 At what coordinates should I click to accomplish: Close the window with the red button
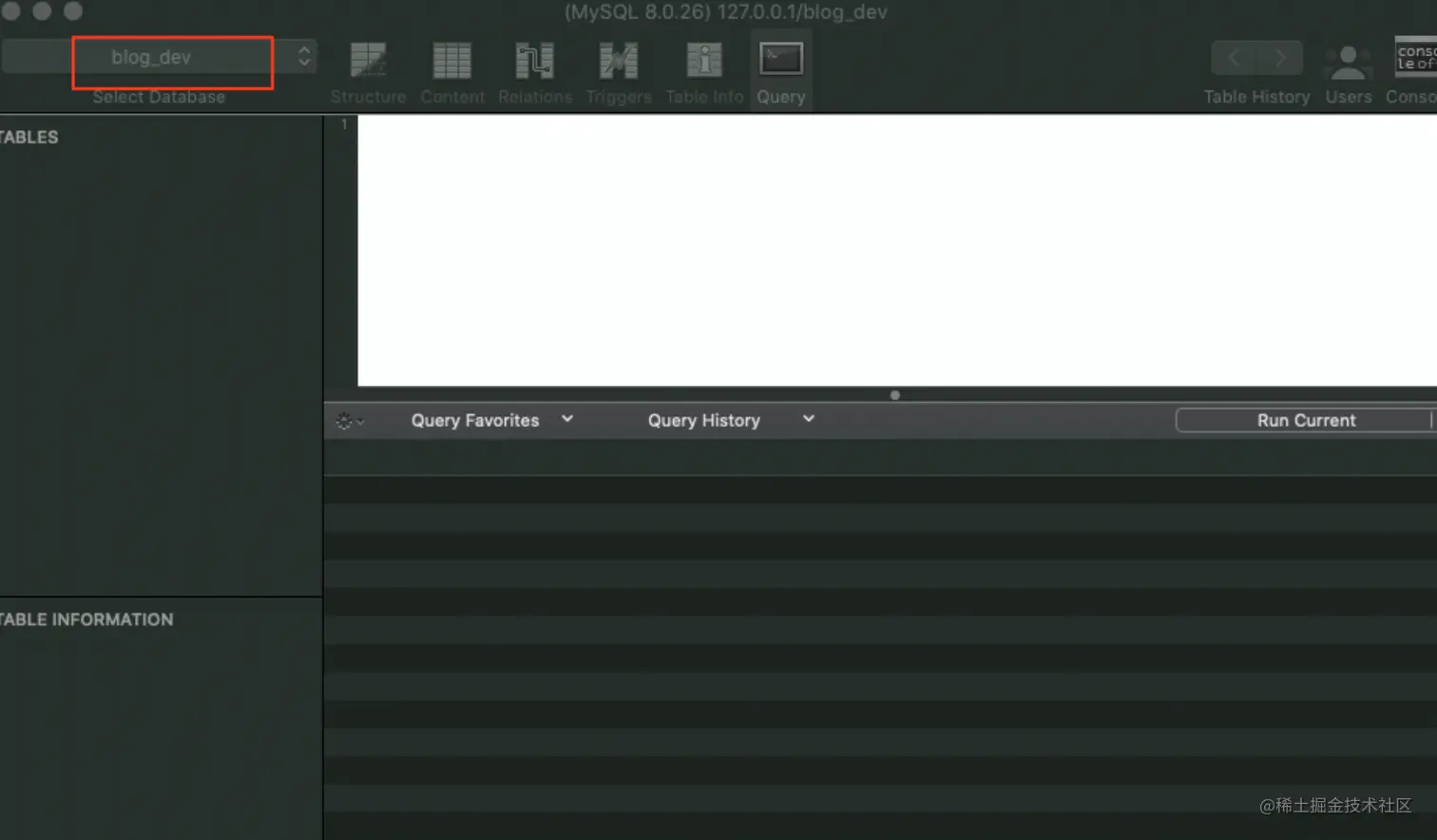pyautogui.click(x=11, y=10)
